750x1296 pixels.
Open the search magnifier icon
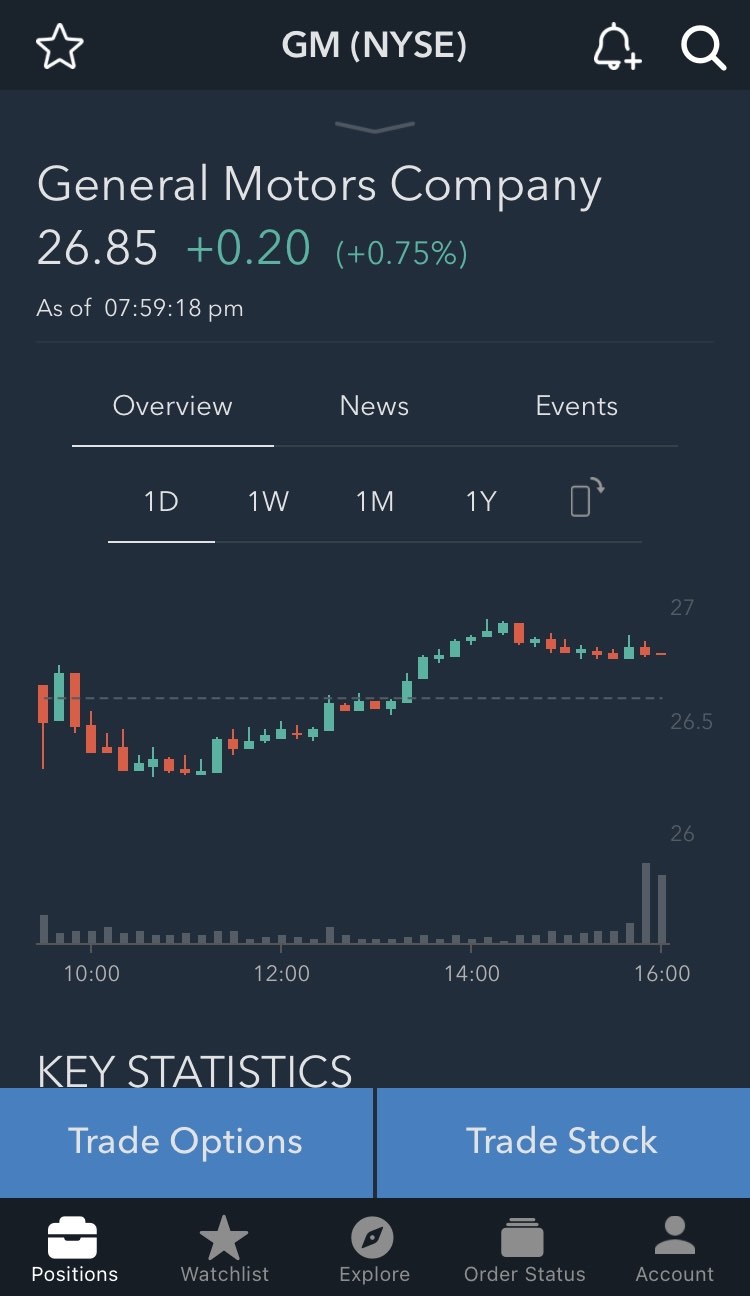[703, 47]
